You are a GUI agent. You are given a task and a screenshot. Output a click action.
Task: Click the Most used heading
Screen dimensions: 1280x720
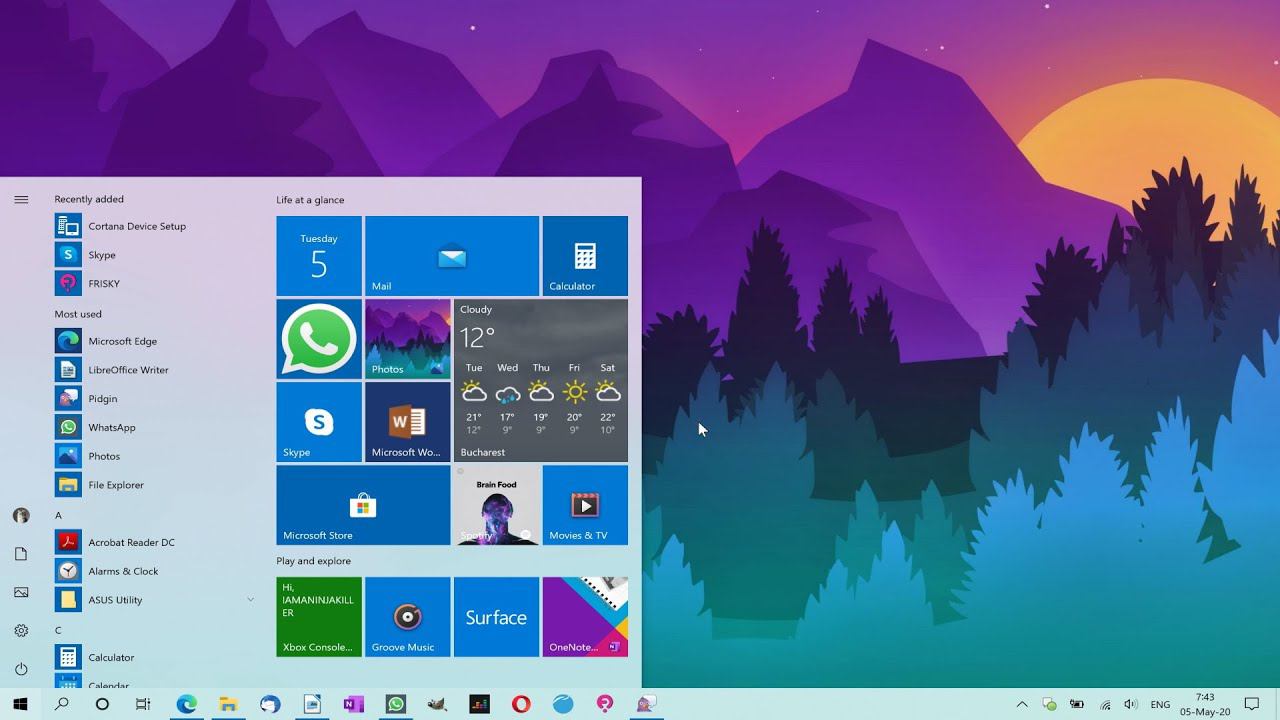(78, 314)
